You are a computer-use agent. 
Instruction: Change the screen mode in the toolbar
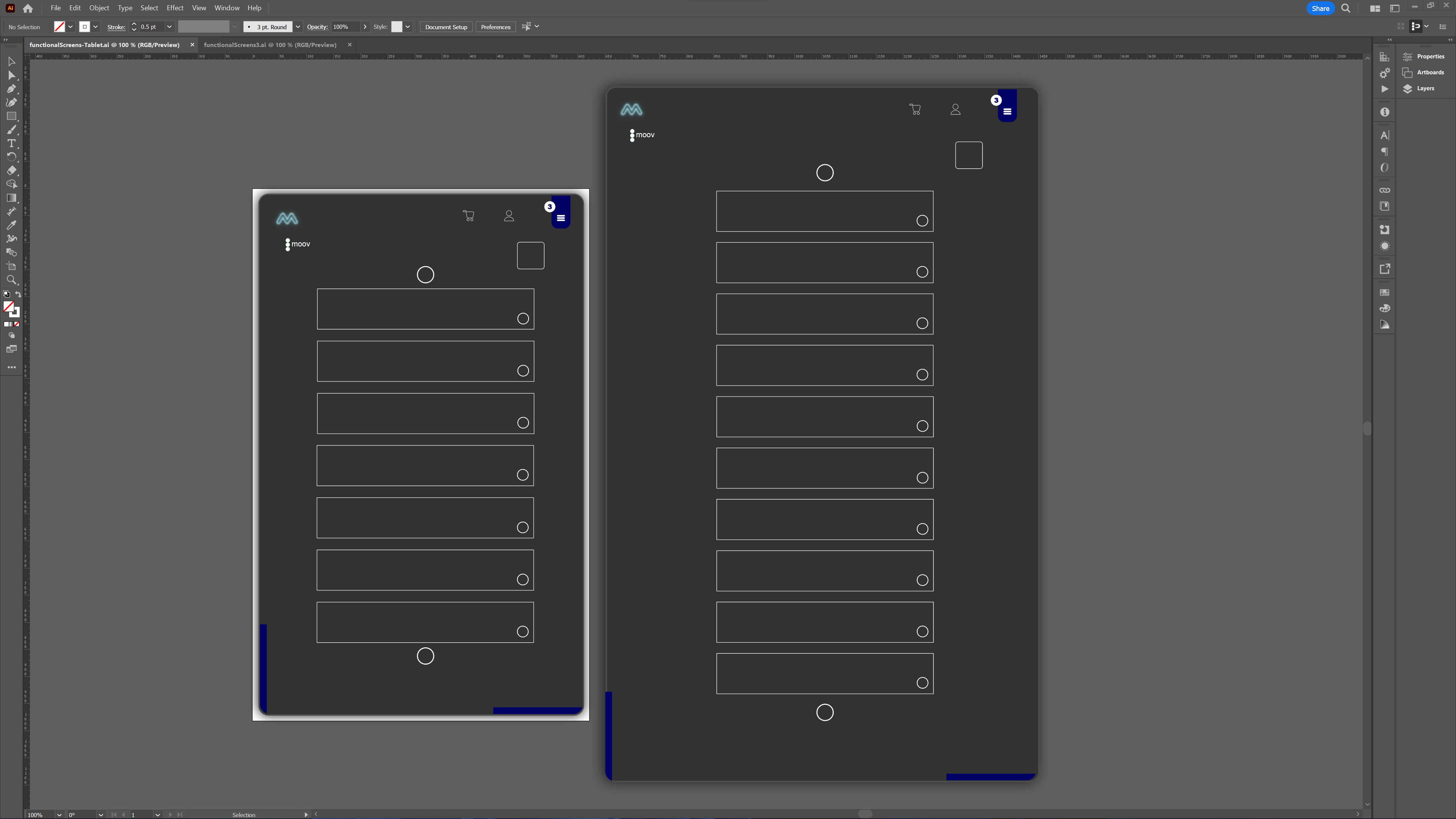(x=11, y=349)
